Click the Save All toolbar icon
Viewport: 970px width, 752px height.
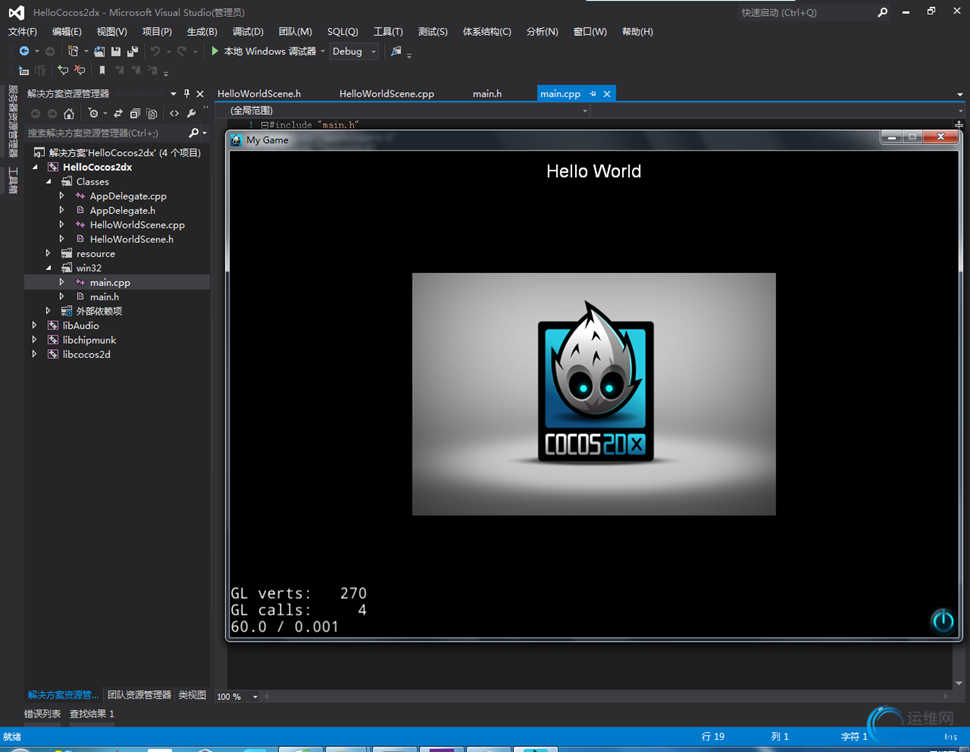[132, 51]
